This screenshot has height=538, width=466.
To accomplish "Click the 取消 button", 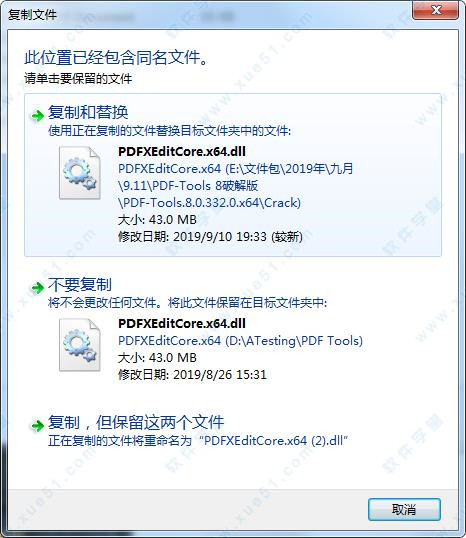I will (404, 510).
